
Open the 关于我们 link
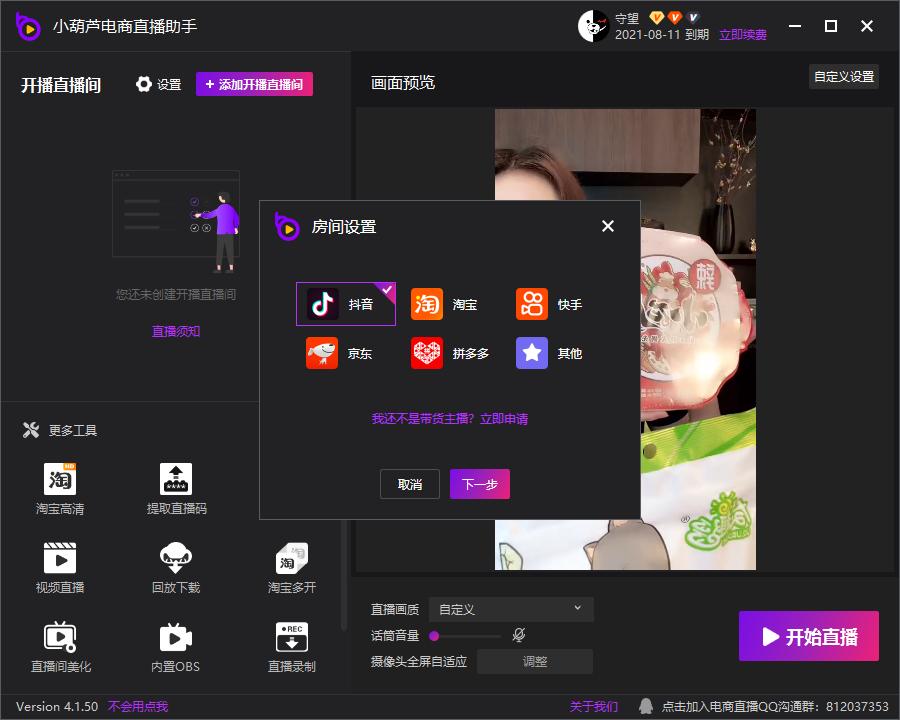(593, 706)
